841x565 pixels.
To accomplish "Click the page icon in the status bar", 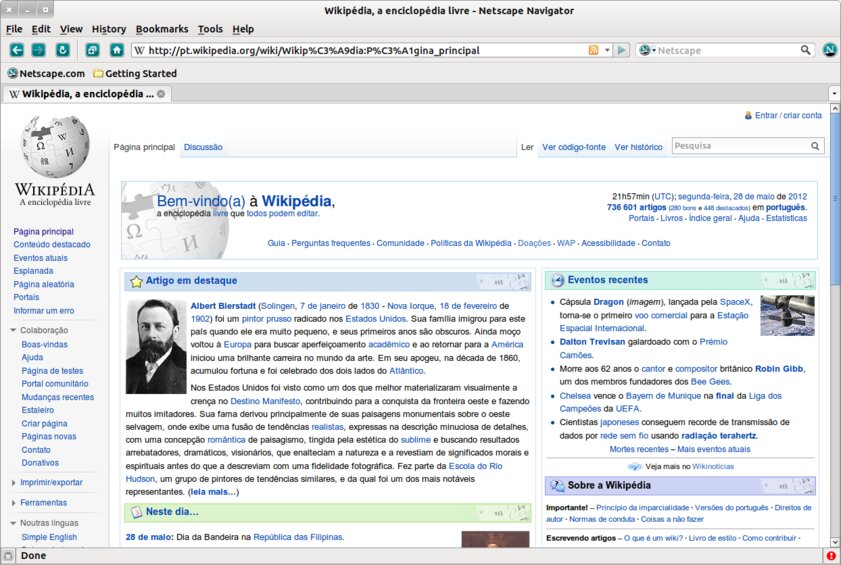I will pyautogui.click(x=8, y=556).
